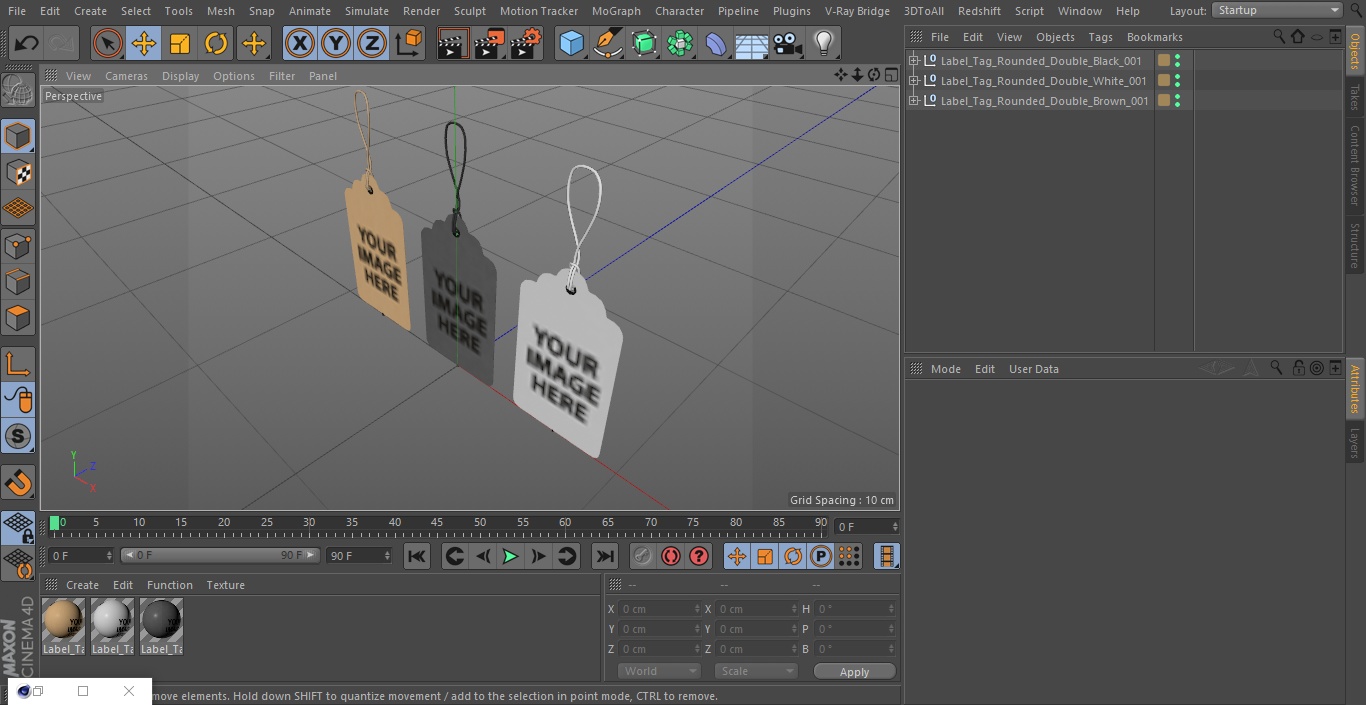Open the Attributes User Data menu
Viewport: 1366px width, 705px height.
click(x=1033, y=369)
